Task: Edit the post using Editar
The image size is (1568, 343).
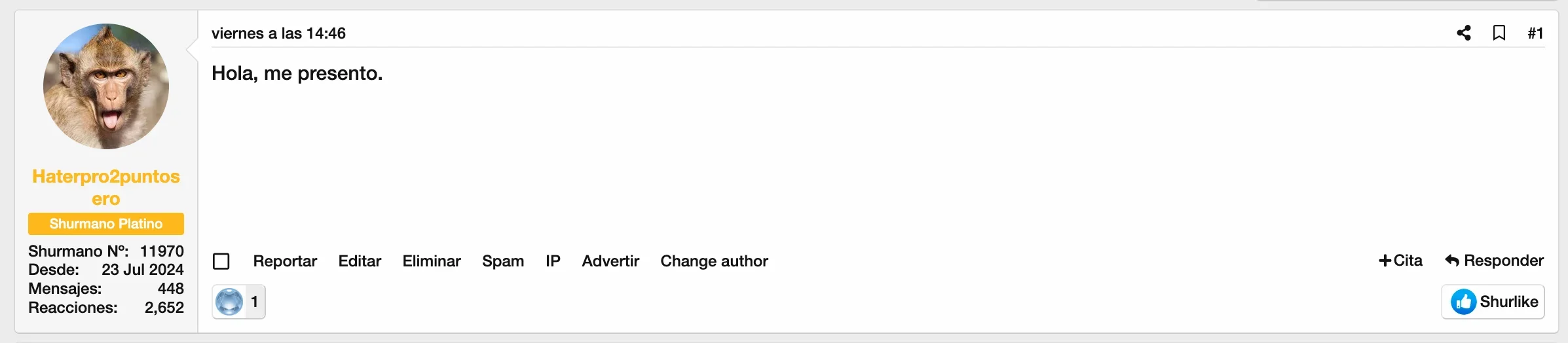Action: (x=360, y=261)
